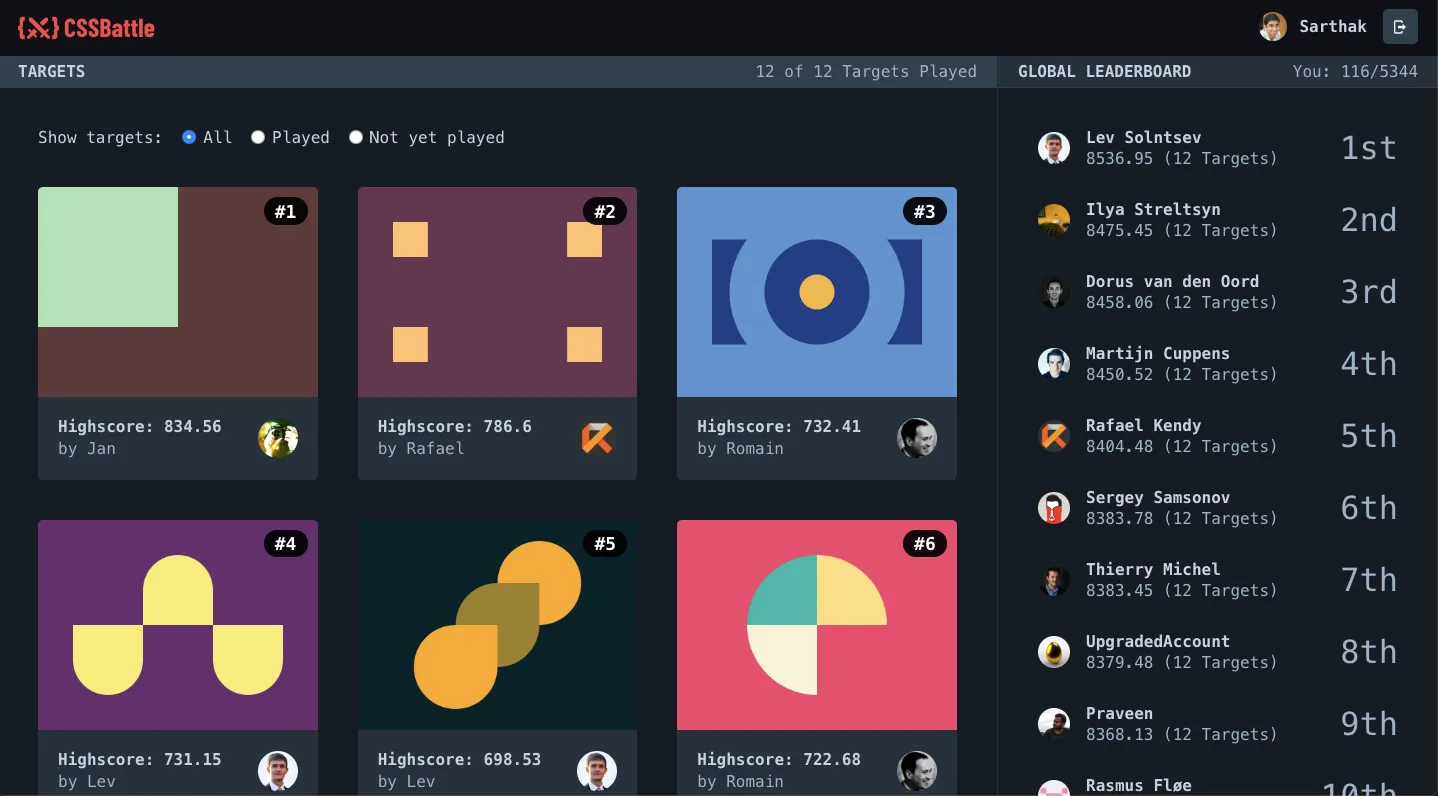Click the logout icon button
The height and width of the screenshot is (796, 1438).
pyautogui.click(x=1399, y=27)
